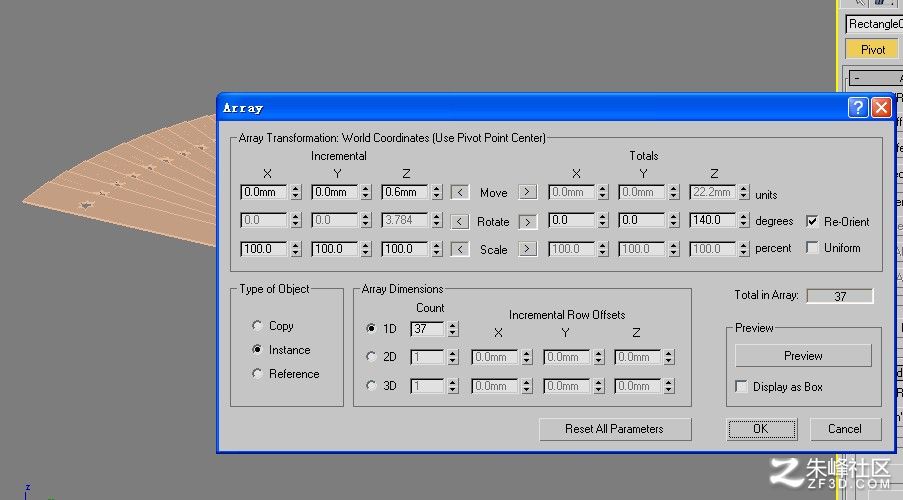Click the Rectangle name field in side panel
The image size is (903, 500).
[x=874, y=24]
